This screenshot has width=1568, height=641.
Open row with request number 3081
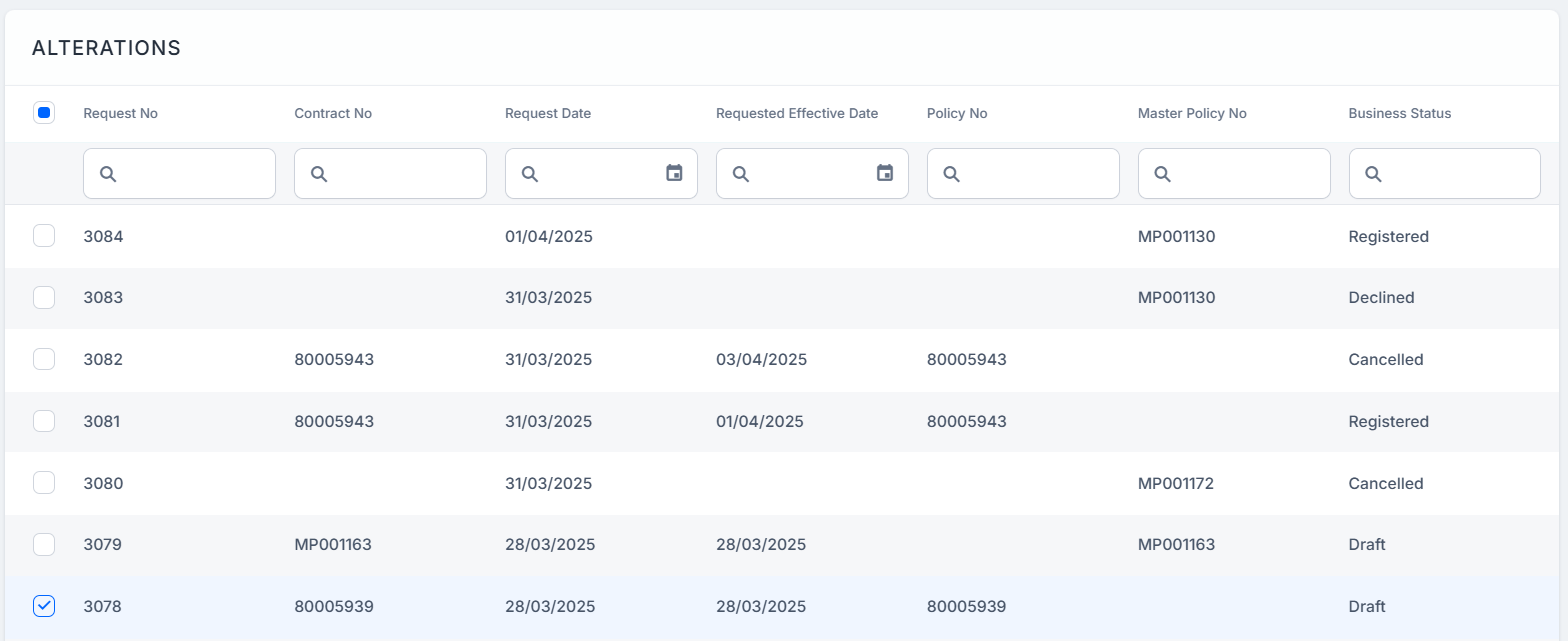[102, 421]
